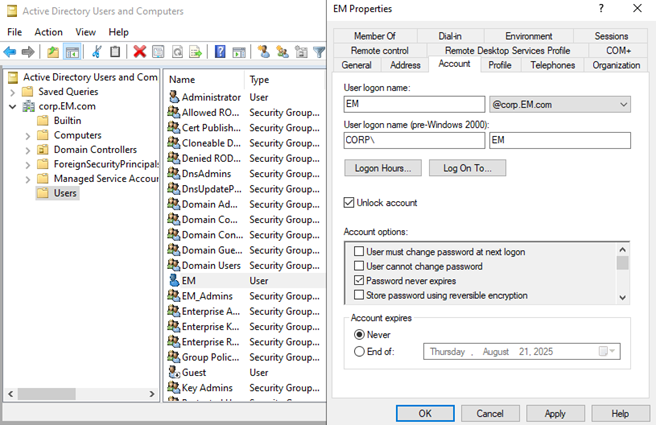This screenshot has width=656, height=425.
Task: Click the EM_Admins group icon
Action: [174, 296]
